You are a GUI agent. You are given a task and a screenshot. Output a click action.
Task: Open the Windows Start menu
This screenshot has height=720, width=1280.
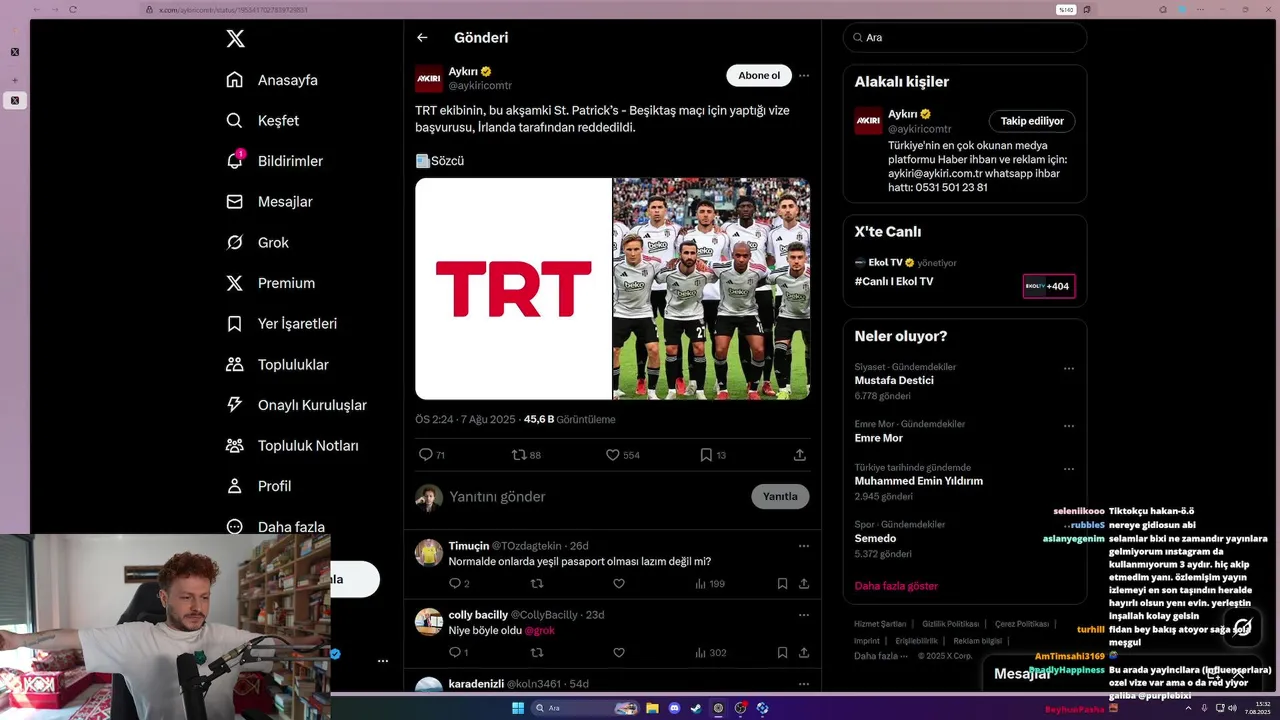coord(518,708)
